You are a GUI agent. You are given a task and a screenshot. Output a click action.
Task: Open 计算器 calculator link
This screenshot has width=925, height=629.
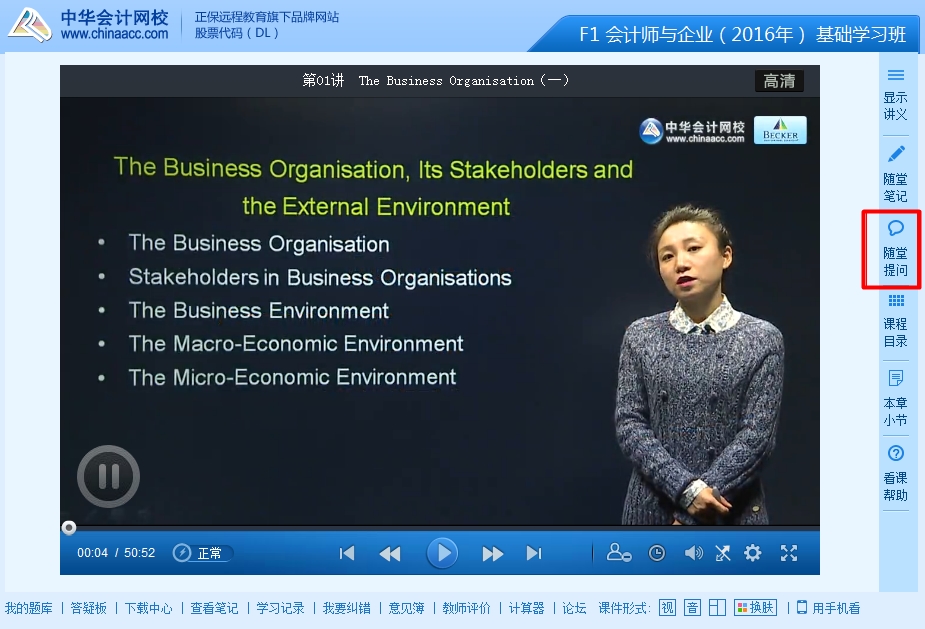point(526,608)
